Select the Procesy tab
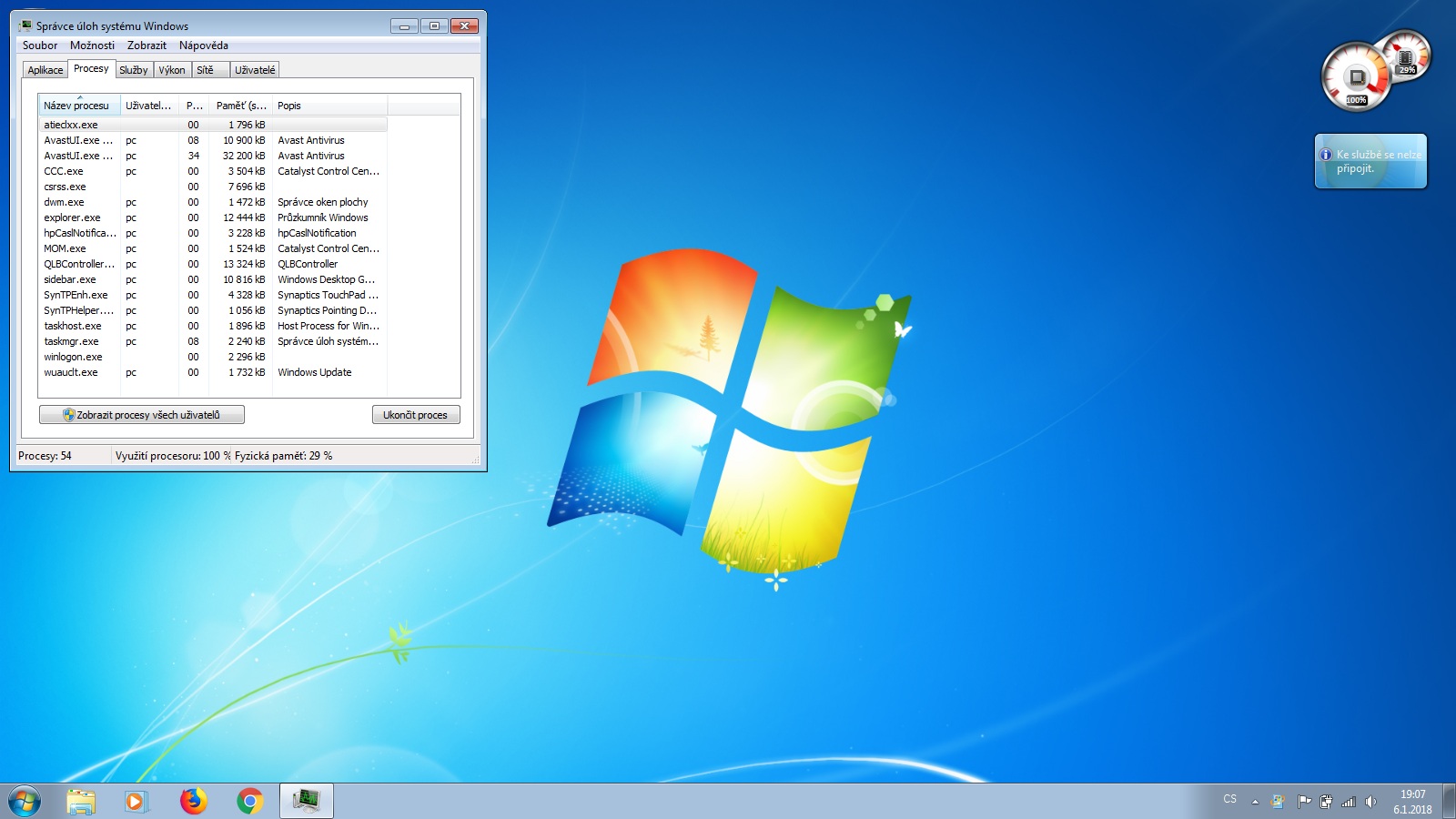Viewport: 1456px width, 819px height. click(91, 68)
